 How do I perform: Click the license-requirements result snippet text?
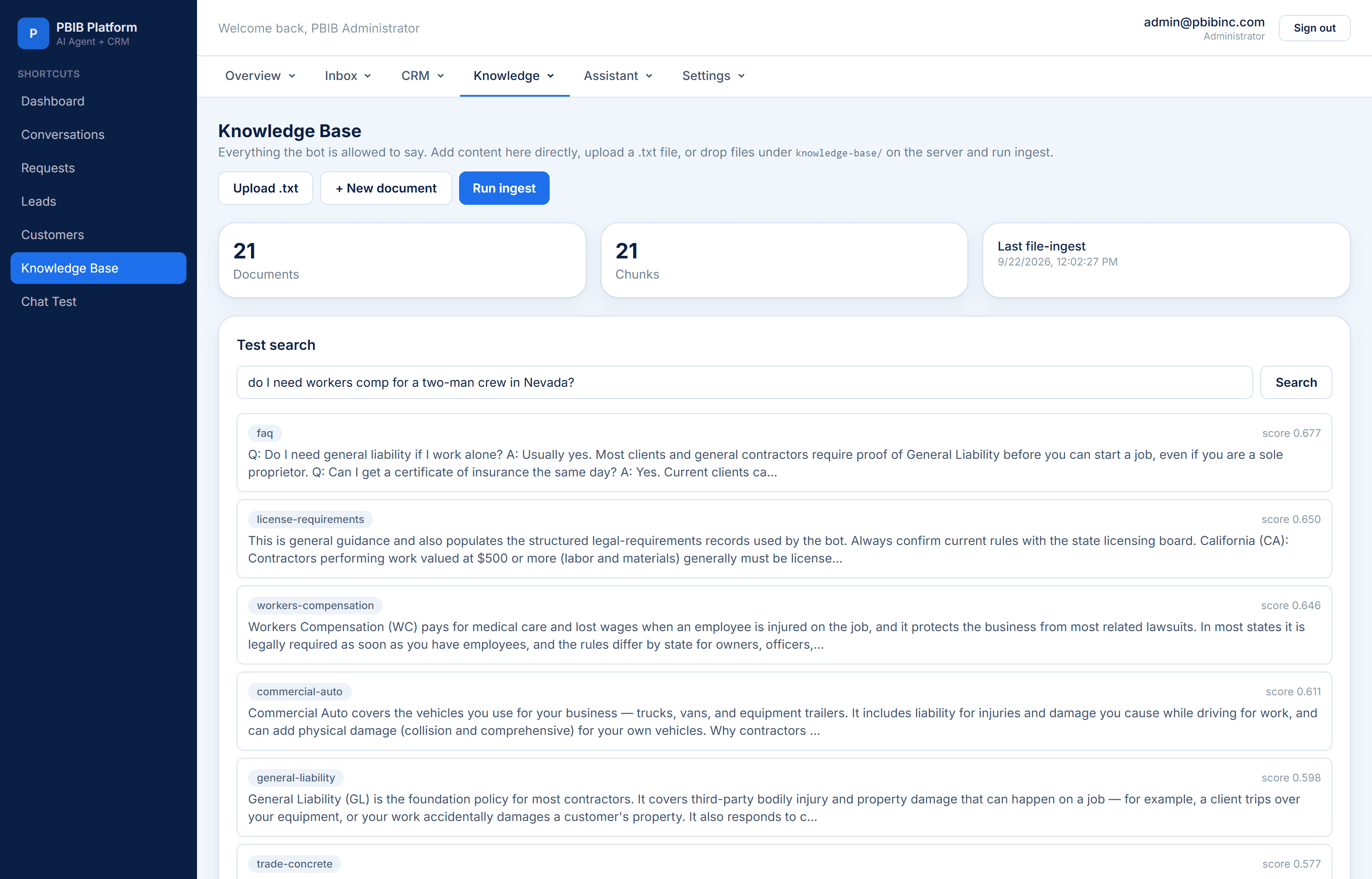click(x=768, y=550)
